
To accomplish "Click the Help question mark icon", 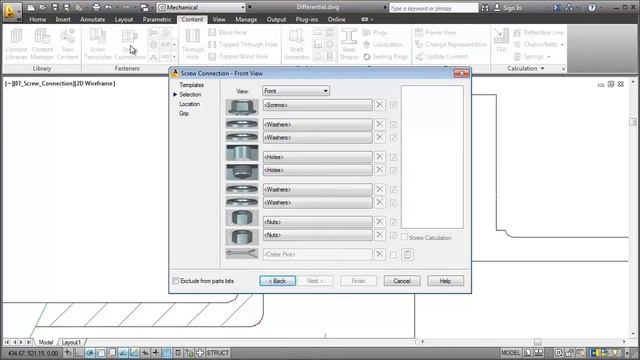I will 591,7.
